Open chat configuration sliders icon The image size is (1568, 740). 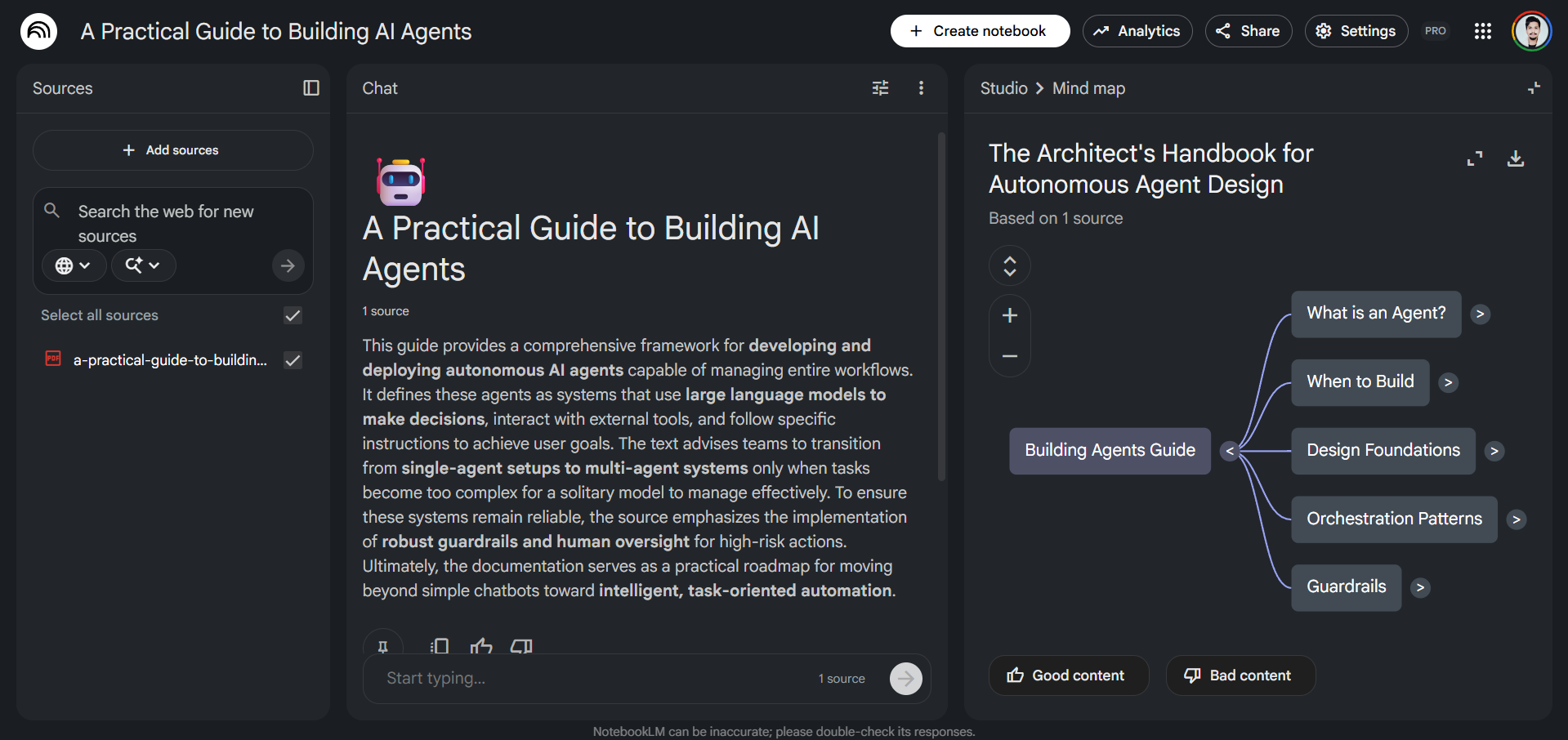coord(880,88)
